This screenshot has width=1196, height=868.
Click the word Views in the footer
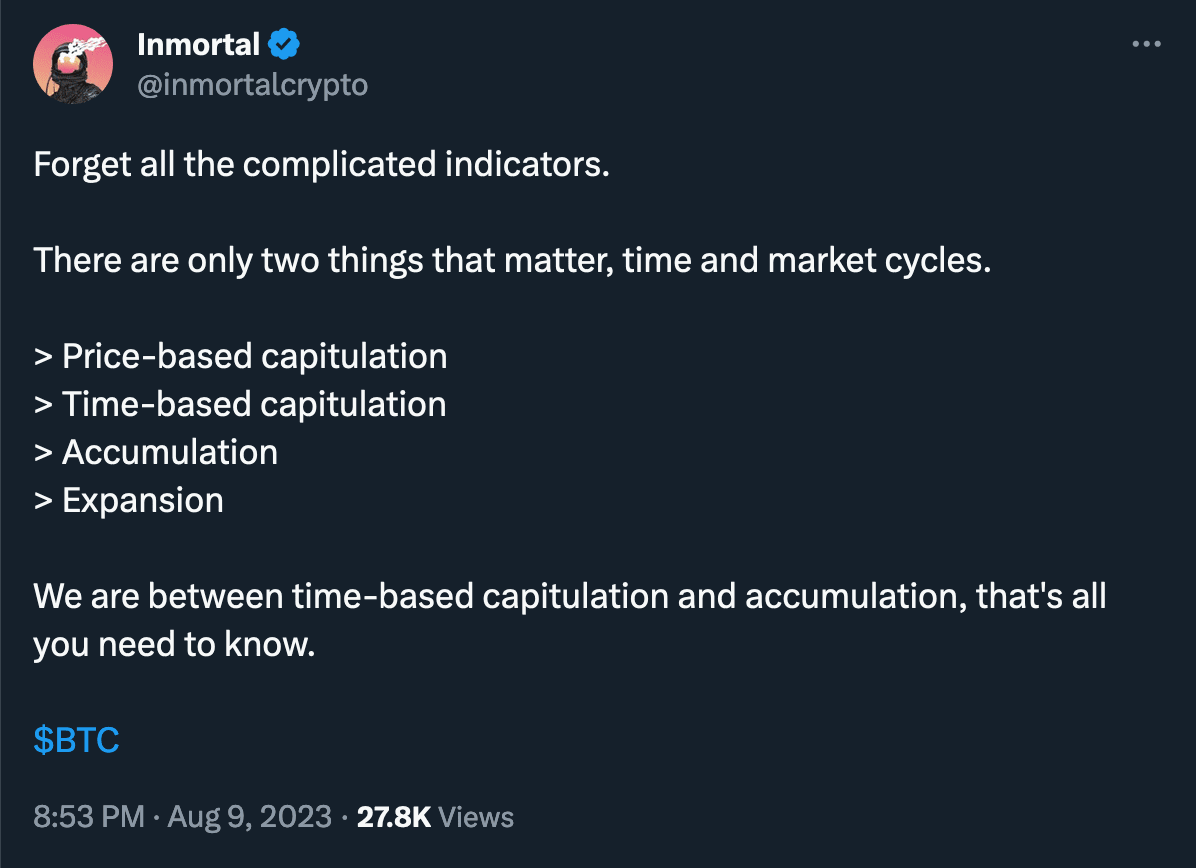[476, 816]
